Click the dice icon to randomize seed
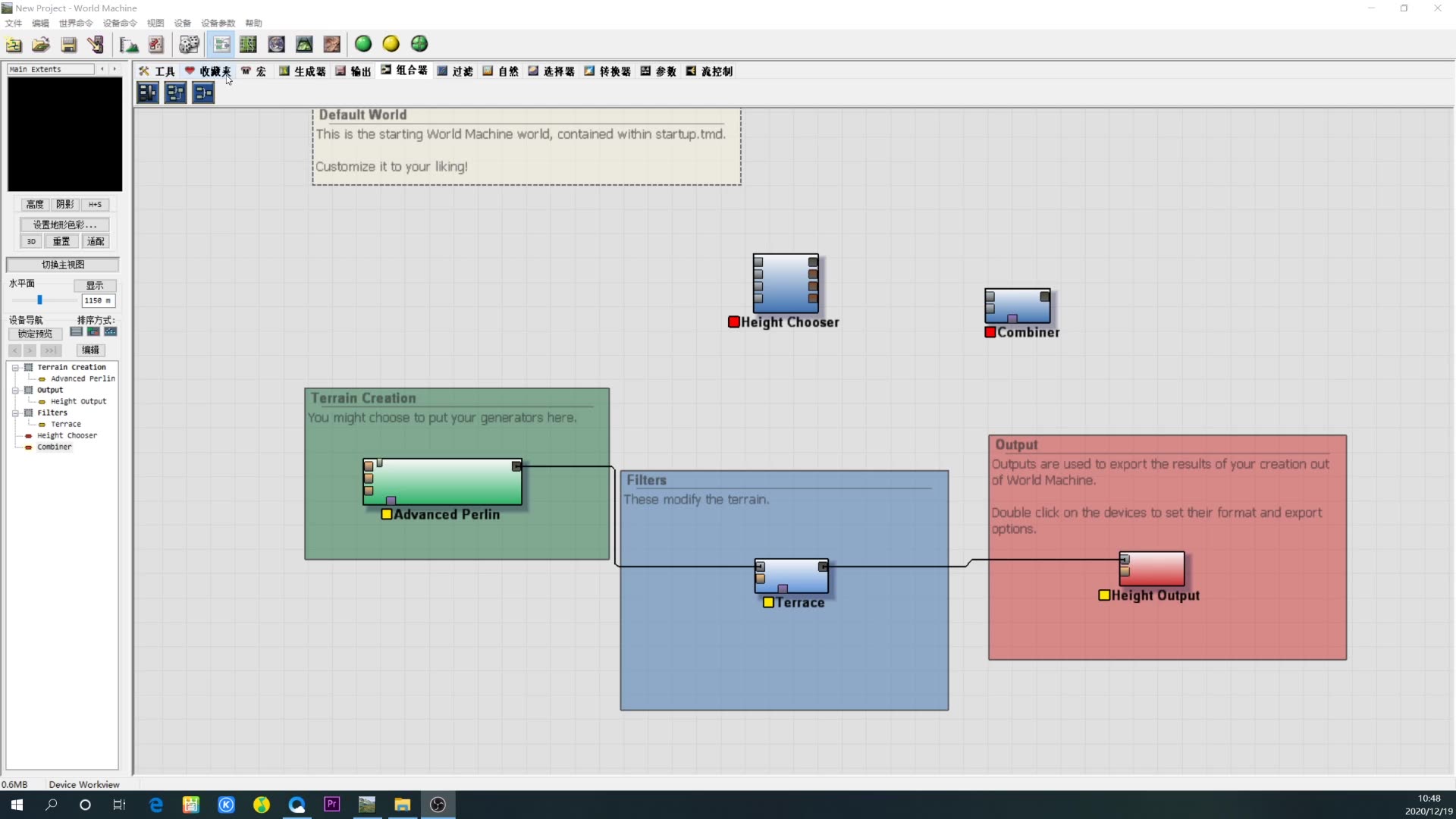 189,44
